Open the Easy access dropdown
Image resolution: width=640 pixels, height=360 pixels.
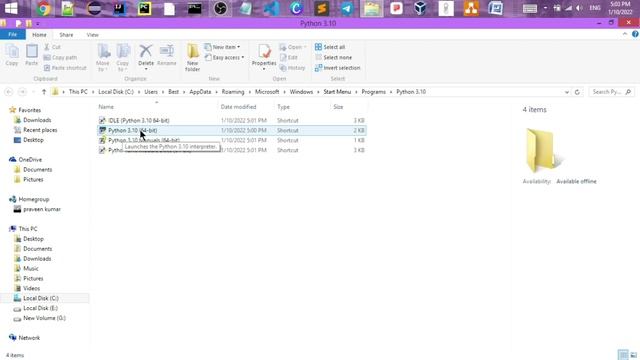(x=224, y=58)
